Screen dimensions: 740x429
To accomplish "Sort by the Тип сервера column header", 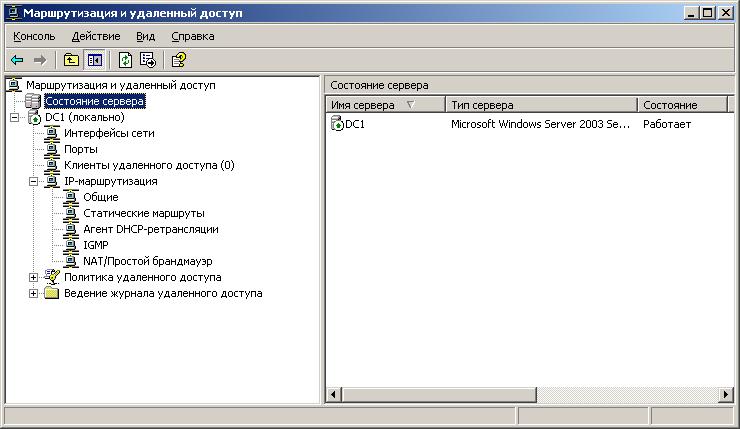I will [x=541, y=105].
